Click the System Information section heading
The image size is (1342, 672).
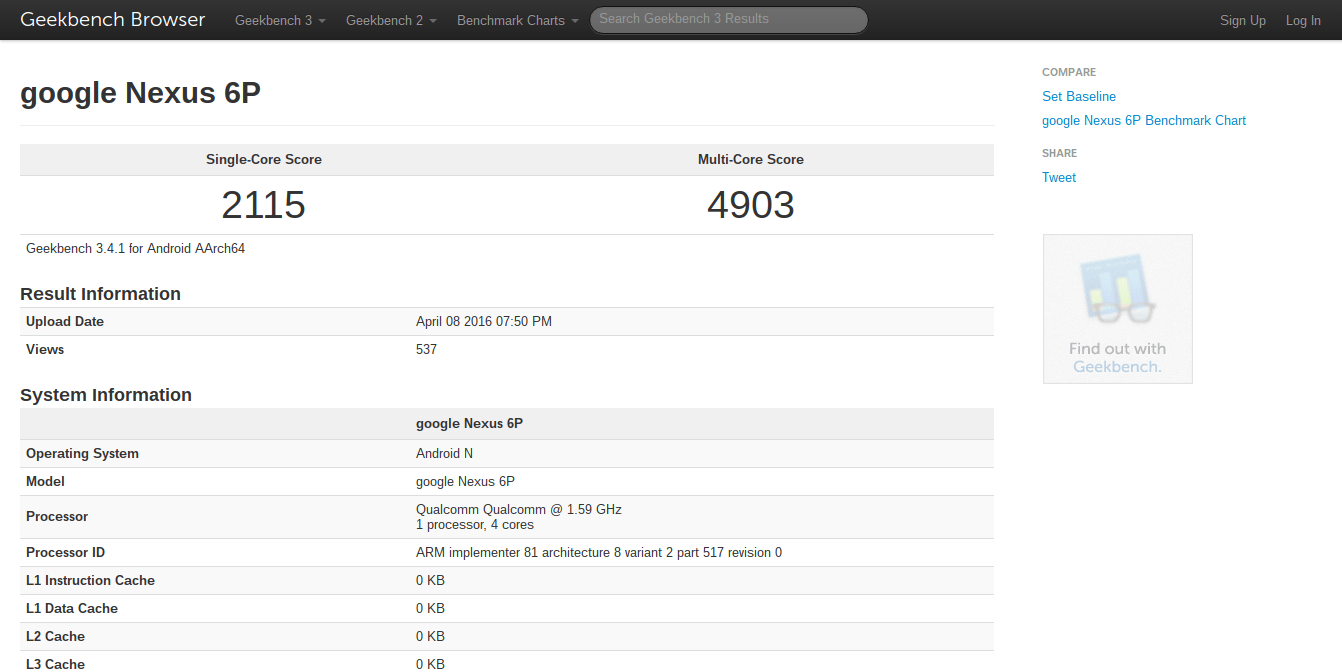click(106, 395)
